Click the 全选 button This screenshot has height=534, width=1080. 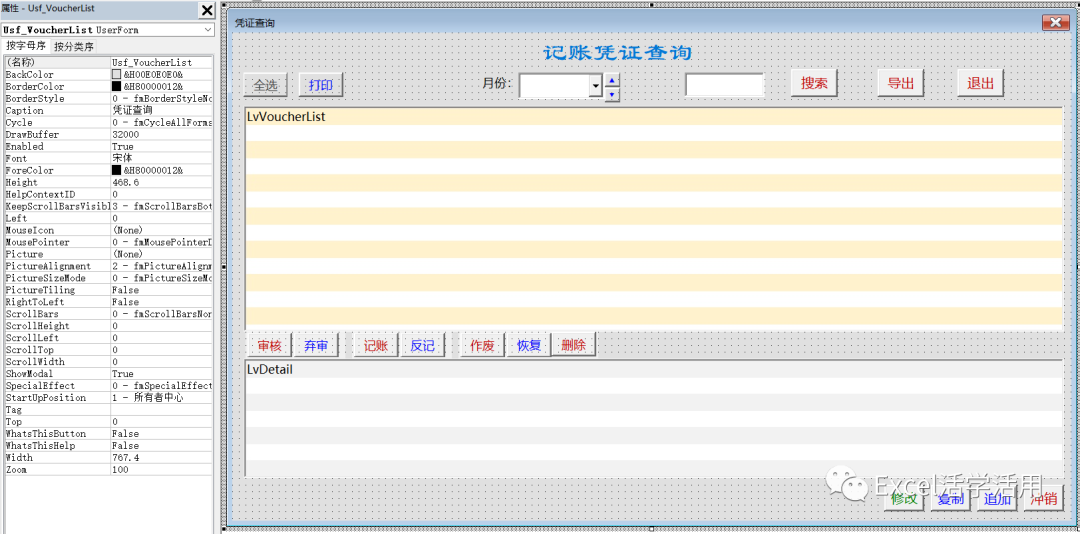[265, 85]
